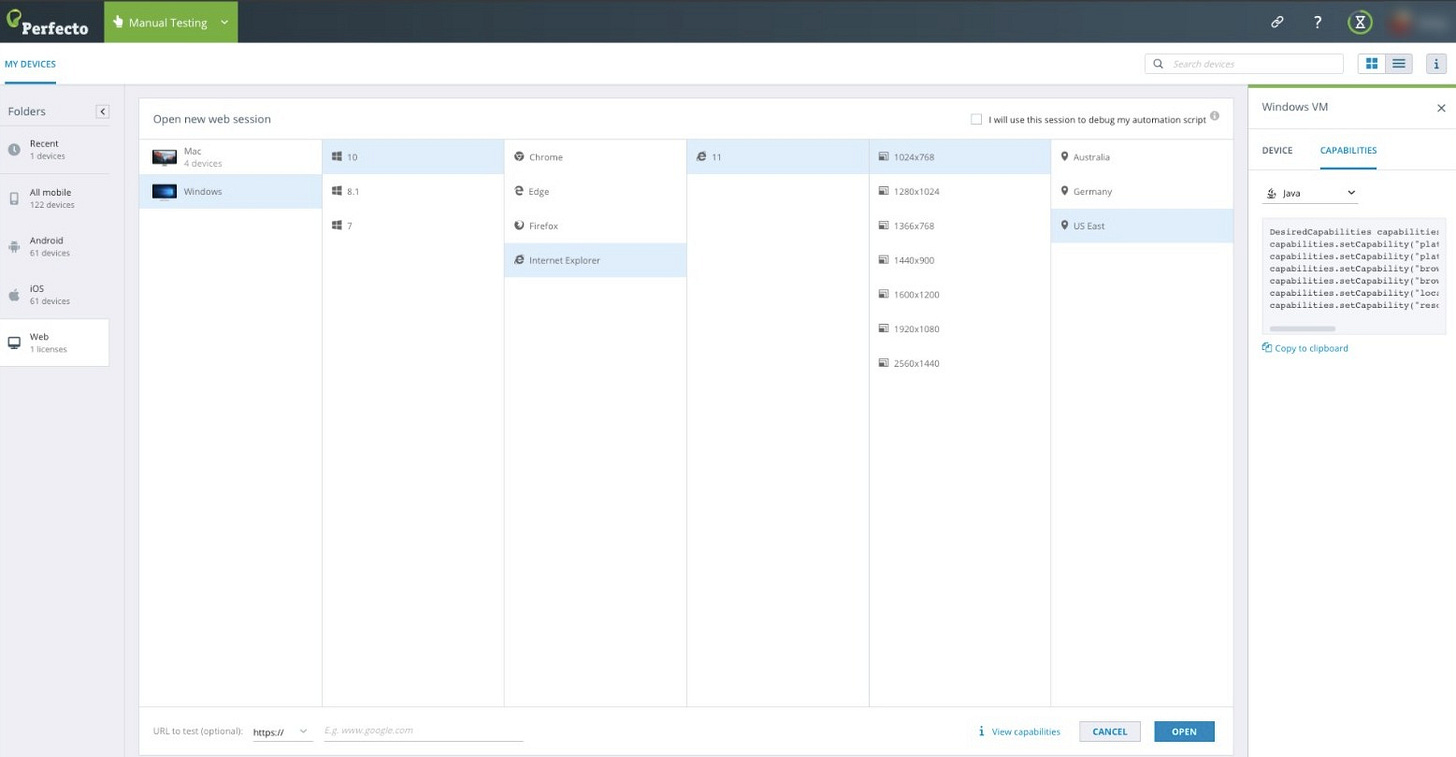The width and height of the screenshot is (1456, 757).
Task: Open the Manual Testing dropdown
Action: coord(171,22)
